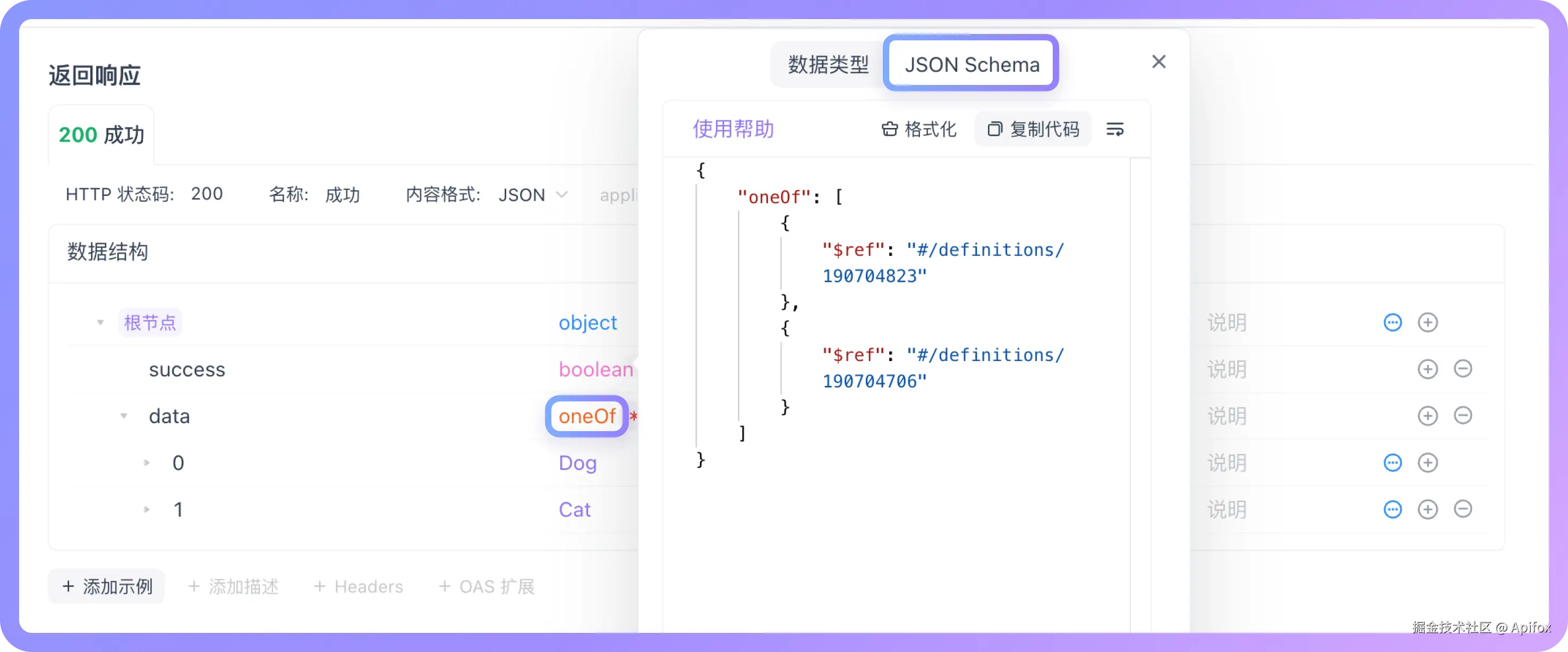Remove the success field with minus icon

pos(1464,368)
